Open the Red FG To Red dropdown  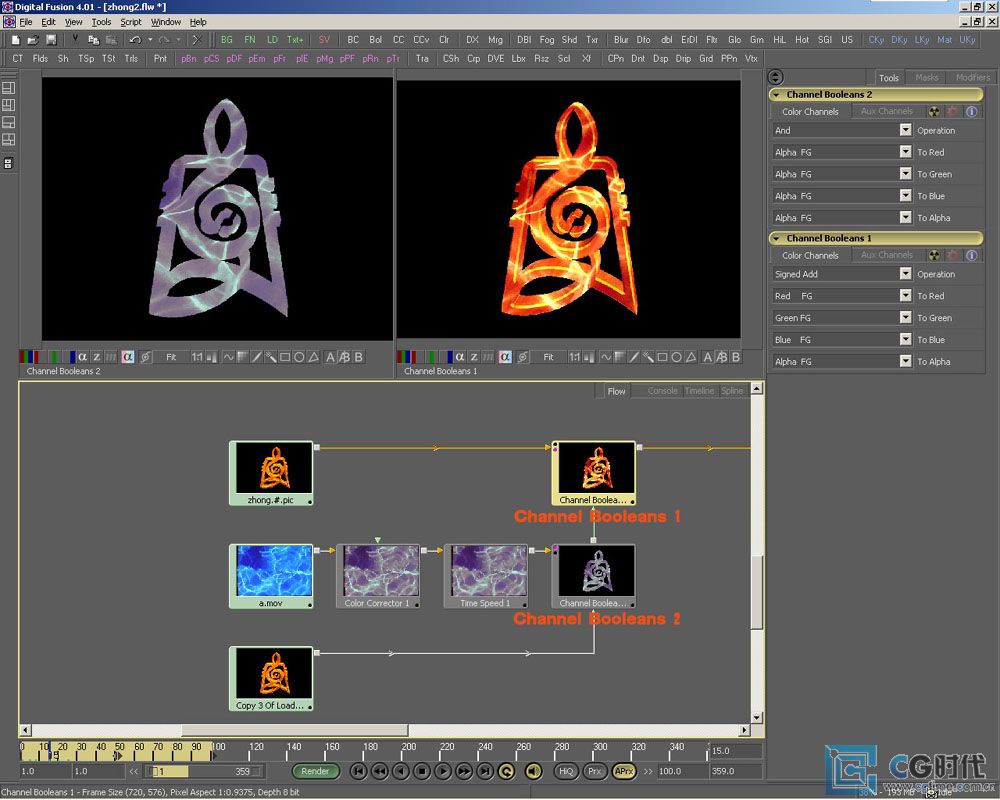(x=842, y=295)
